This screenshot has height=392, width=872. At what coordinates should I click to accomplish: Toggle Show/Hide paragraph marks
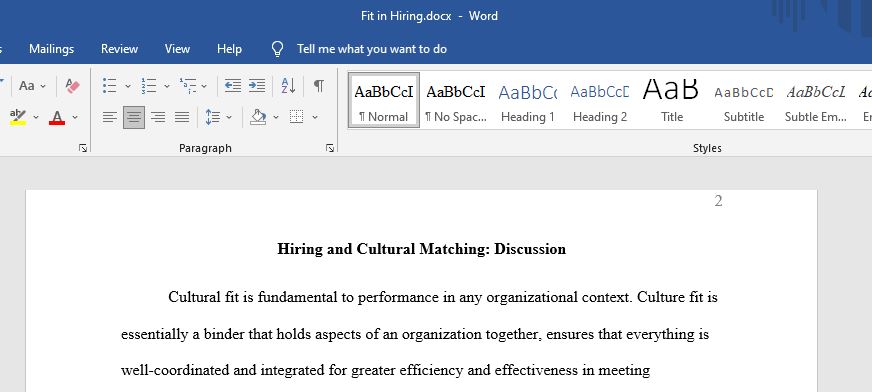pyautogui.click(x=319, y=86)
